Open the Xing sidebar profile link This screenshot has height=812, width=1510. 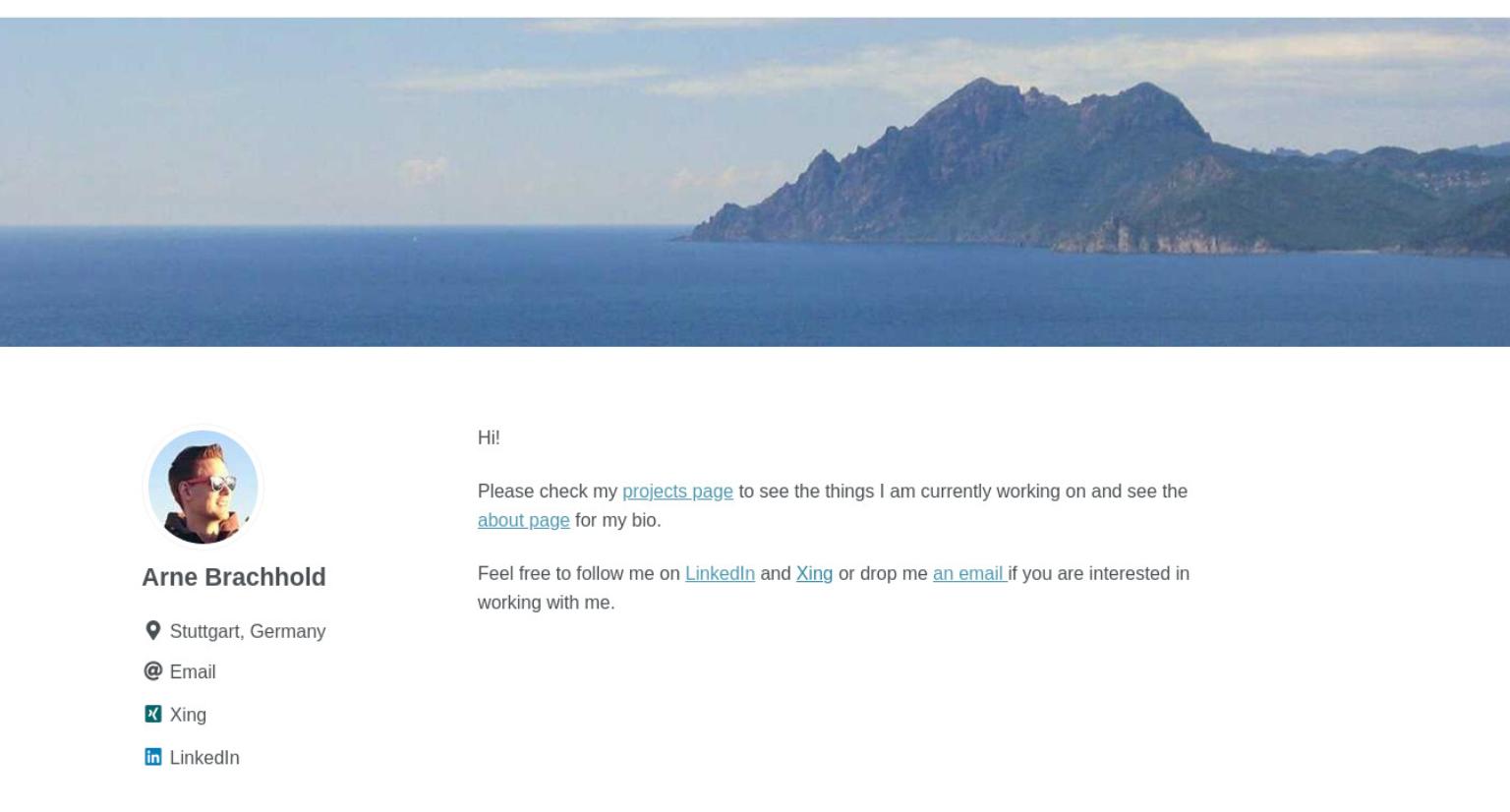pos(188,715)
